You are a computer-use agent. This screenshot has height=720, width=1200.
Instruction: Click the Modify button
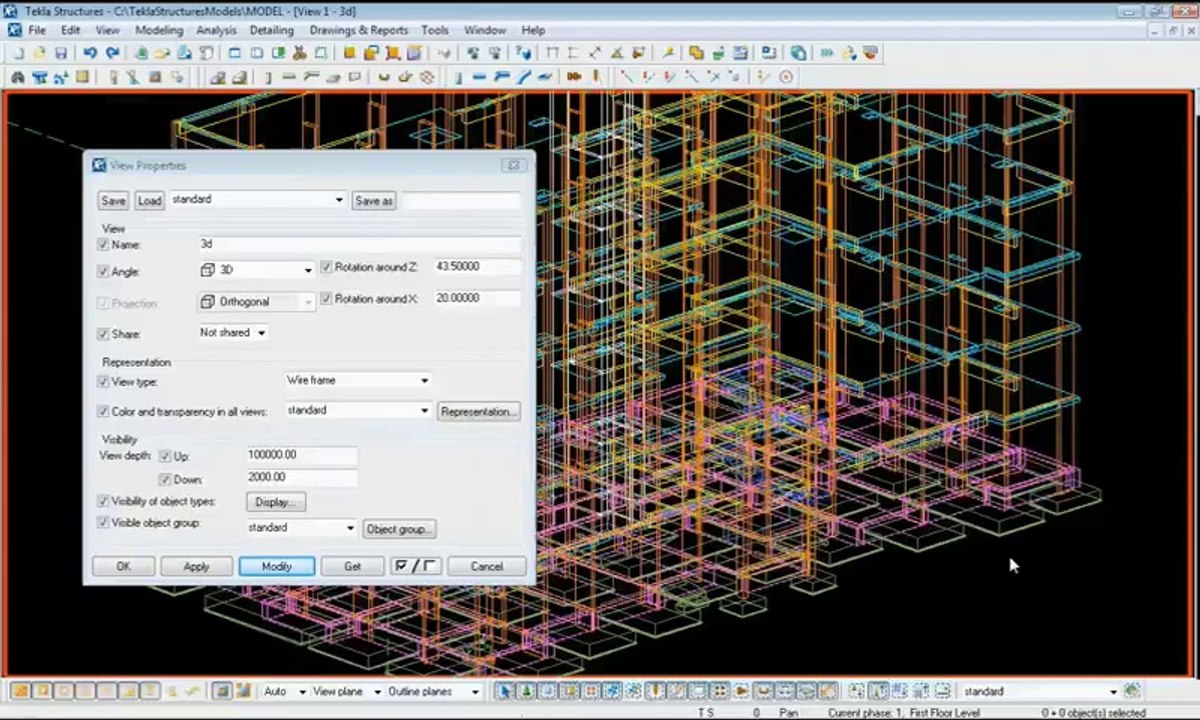tap(277, 566)
